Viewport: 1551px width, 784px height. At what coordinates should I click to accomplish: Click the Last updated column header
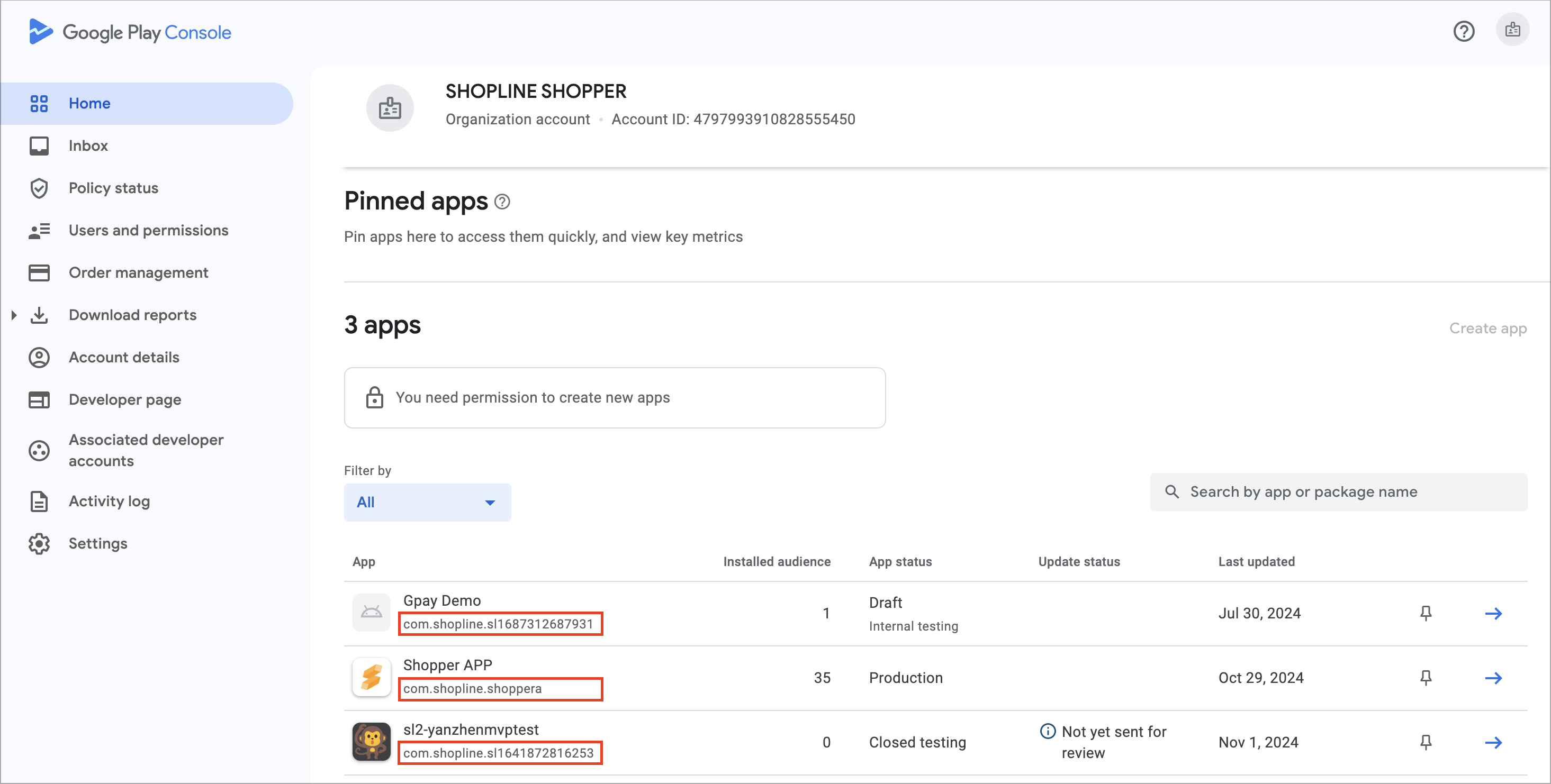tap(1257, 561)
